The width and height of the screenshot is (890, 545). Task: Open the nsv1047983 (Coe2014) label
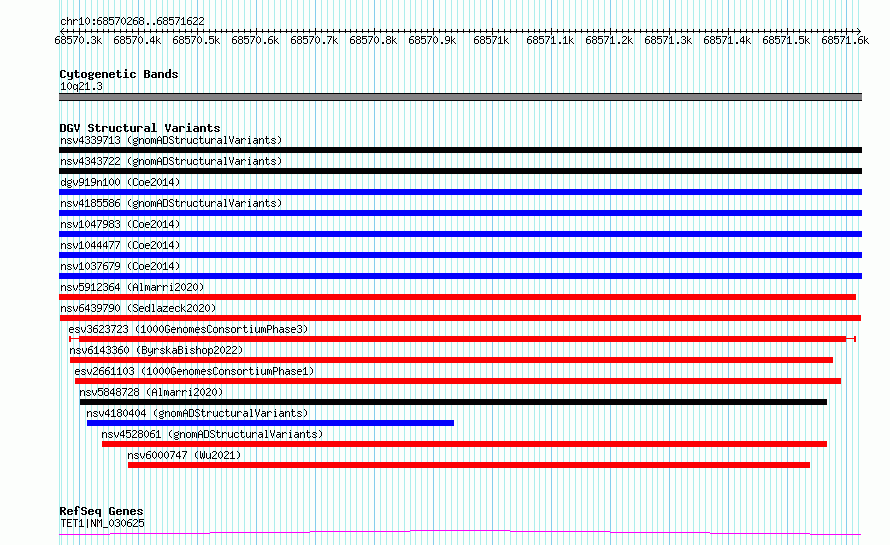pos(120,224)
